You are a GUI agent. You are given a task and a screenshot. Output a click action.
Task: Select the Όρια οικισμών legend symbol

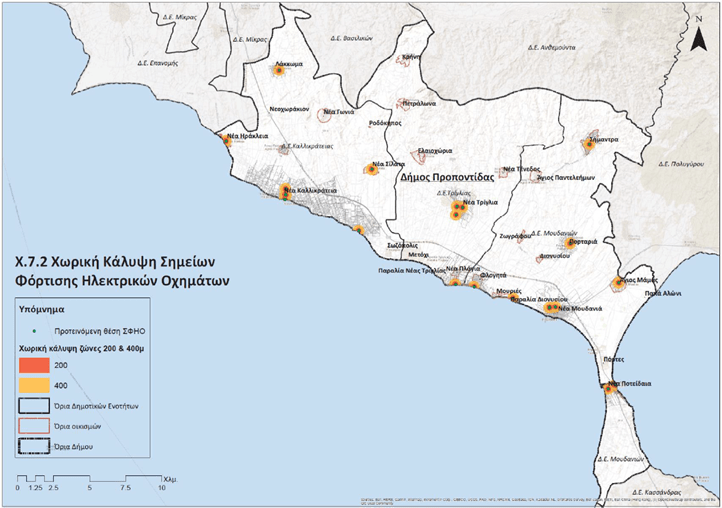(x=36, y=426)
